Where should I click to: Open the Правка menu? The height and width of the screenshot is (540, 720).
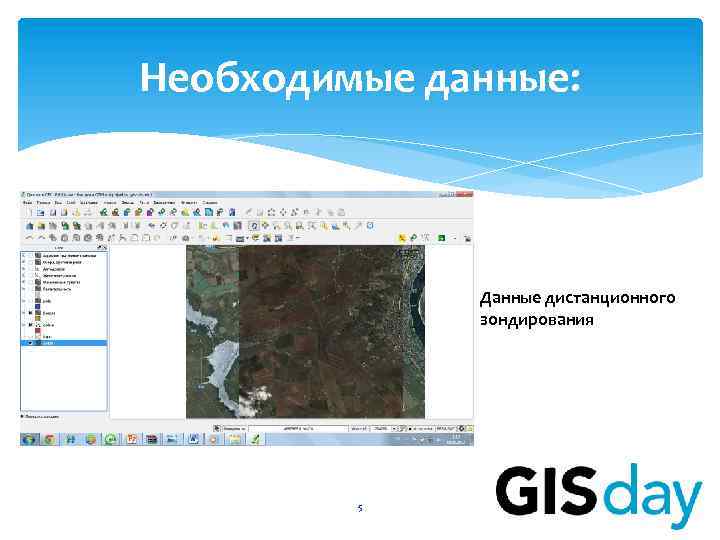tap(43, 202)
